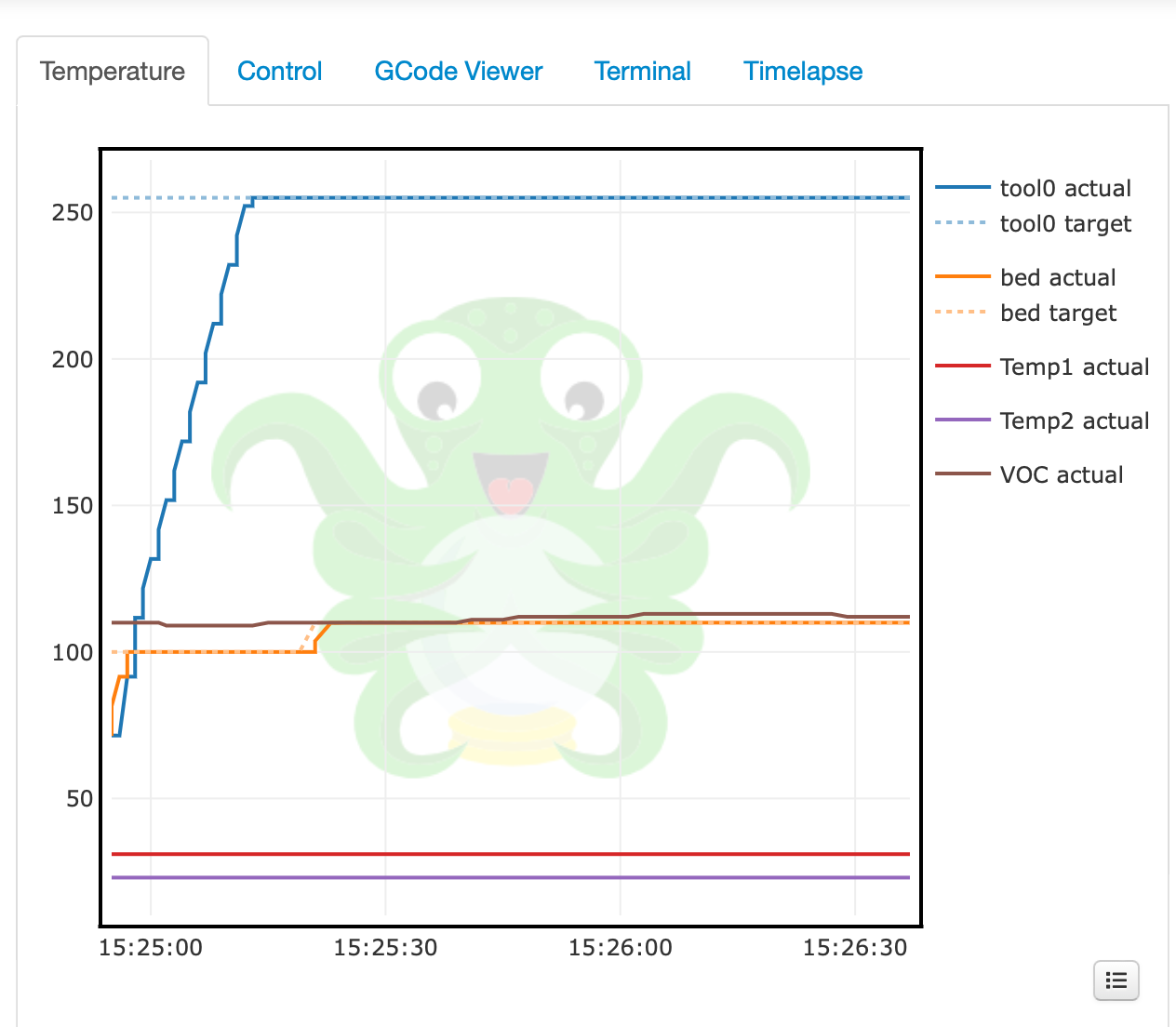
Task: Click the Temp2 actual purple line swatch
Action: coord(963,420)
